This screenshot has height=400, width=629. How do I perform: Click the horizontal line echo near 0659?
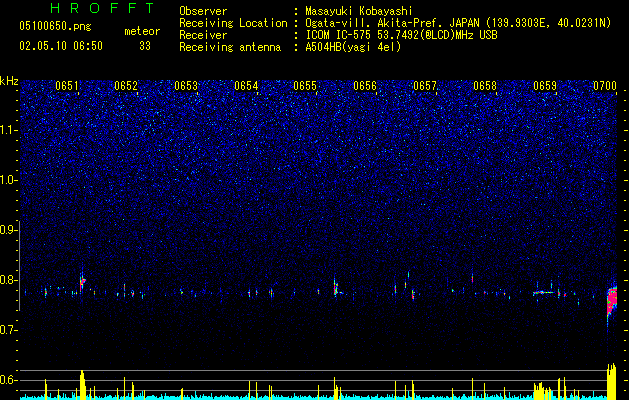coord(544,292)
